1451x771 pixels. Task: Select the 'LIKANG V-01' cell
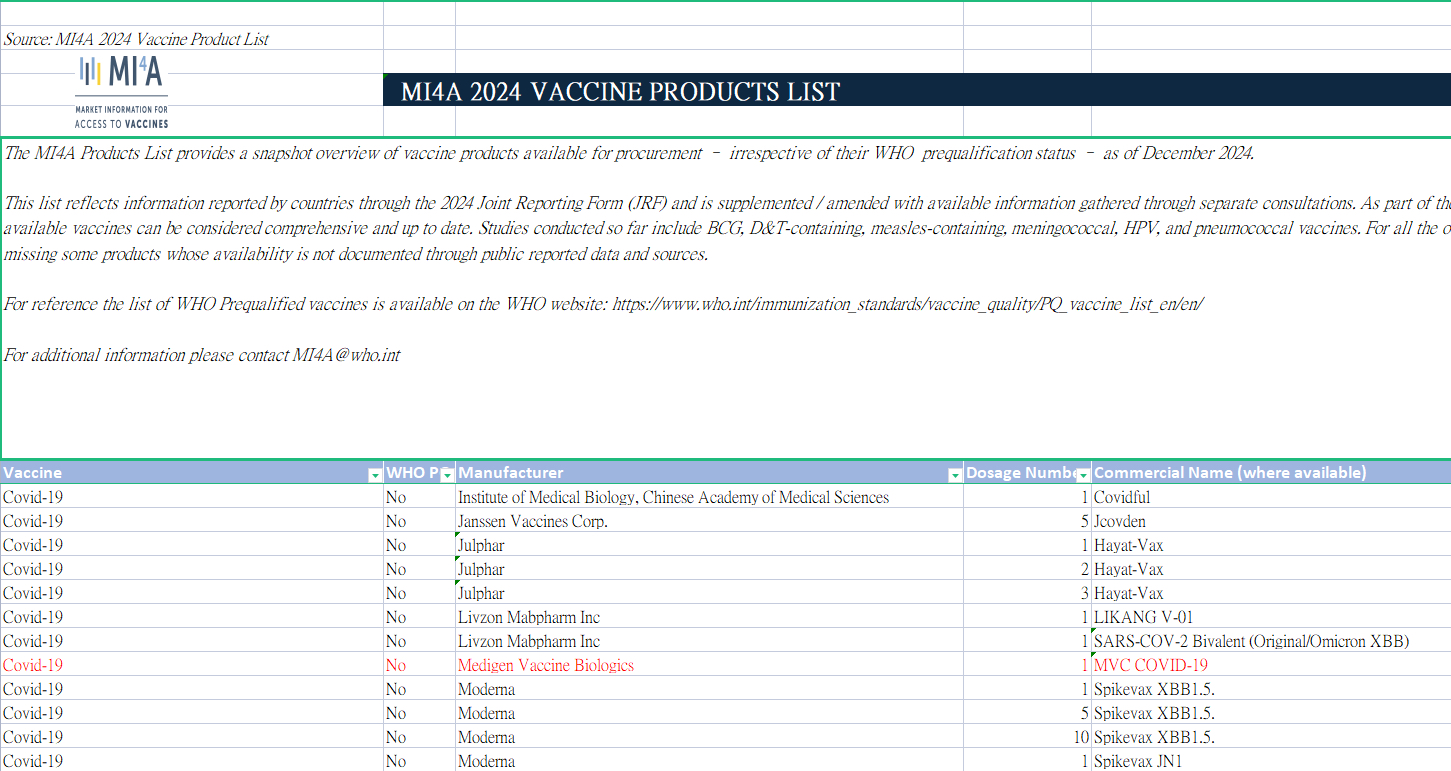click(1272, 617)
